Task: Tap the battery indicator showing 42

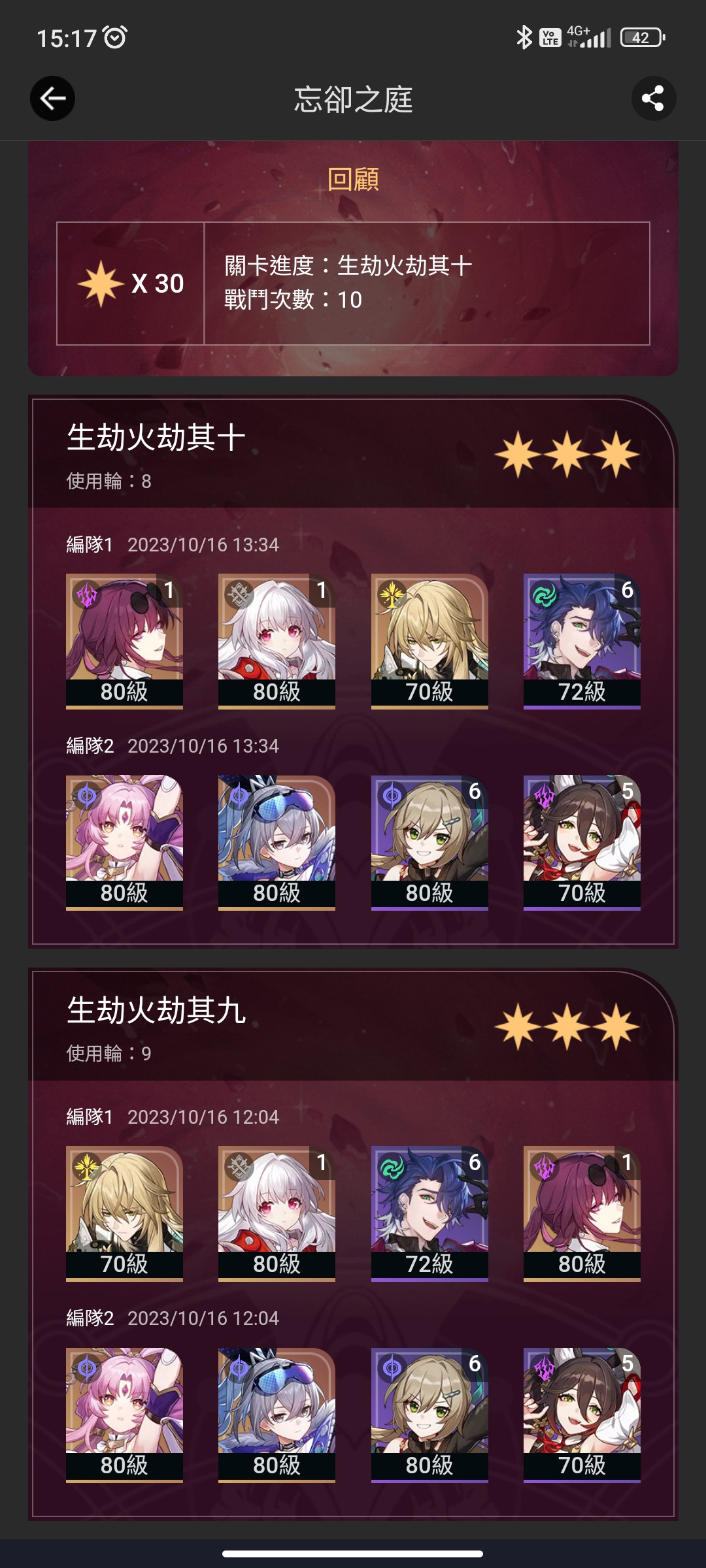Action: 643,37
